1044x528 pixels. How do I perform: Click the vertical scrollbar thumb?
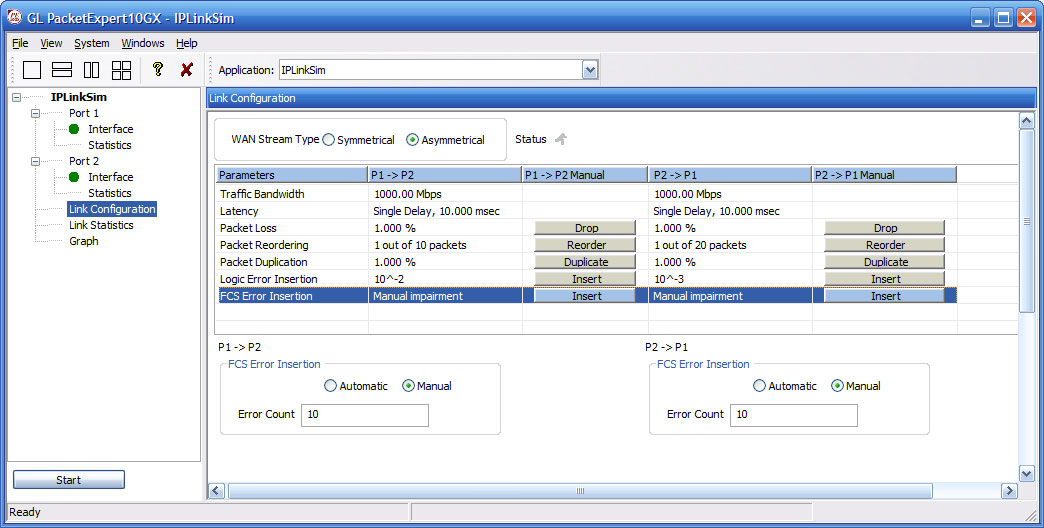point(1026,221)
